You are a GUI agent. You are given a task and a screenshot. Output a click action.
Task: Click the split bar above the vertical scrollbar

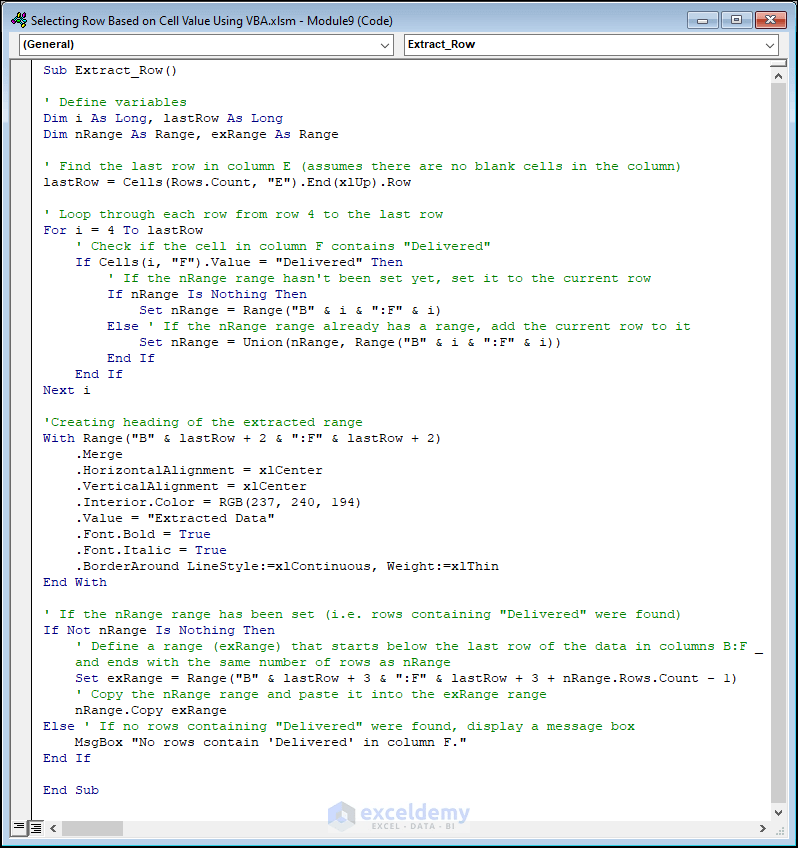click(778, 64)
